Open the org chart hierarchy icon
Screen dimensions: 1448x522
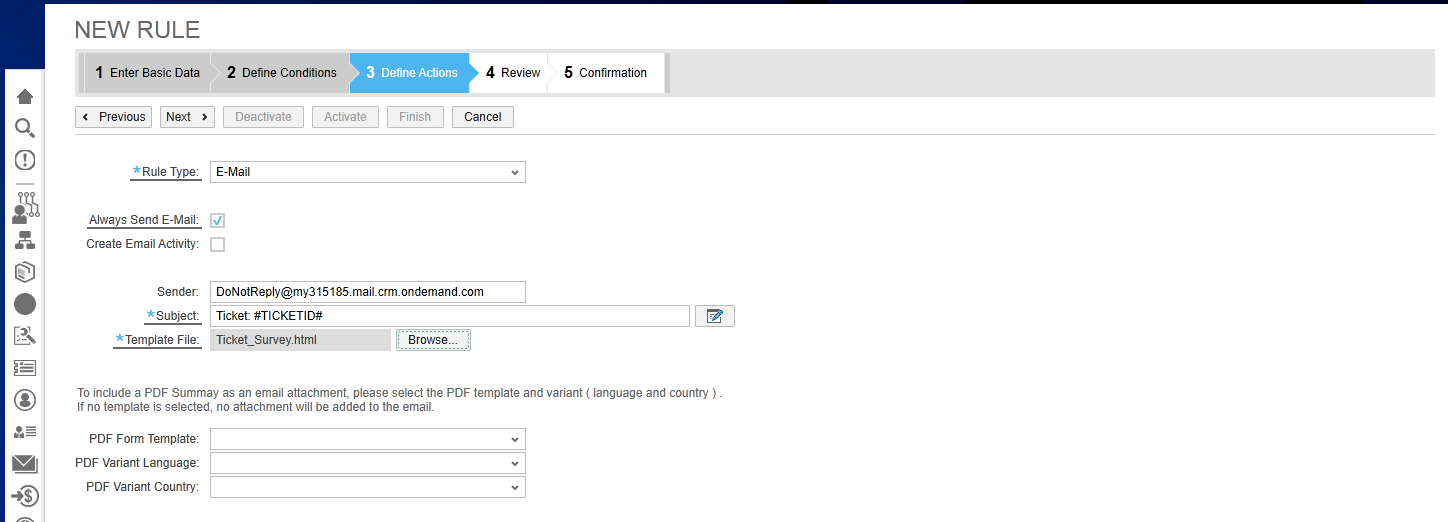(25, 240)
